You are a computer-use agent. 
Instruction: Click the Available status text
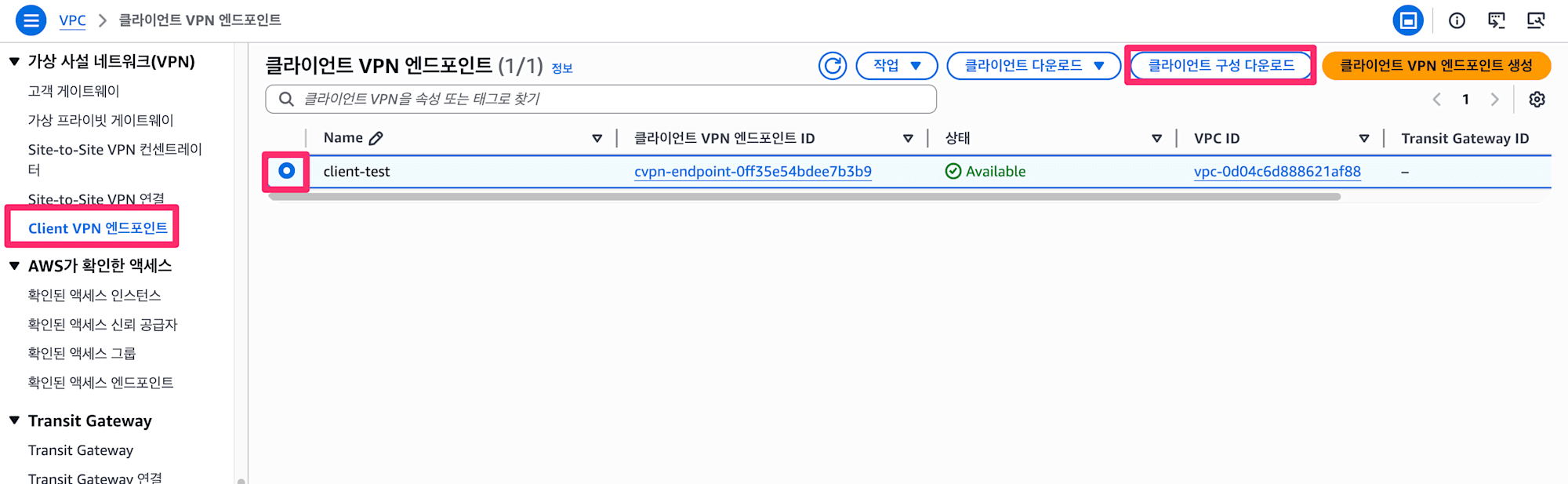click(x=996, y=171)
